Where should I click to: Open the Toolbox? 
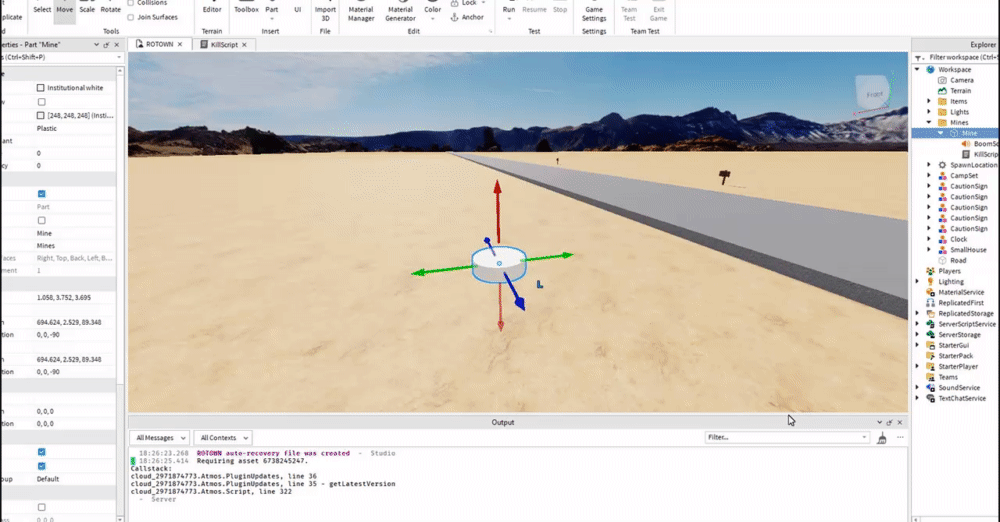pyautogui.click(x=246, y=10)
